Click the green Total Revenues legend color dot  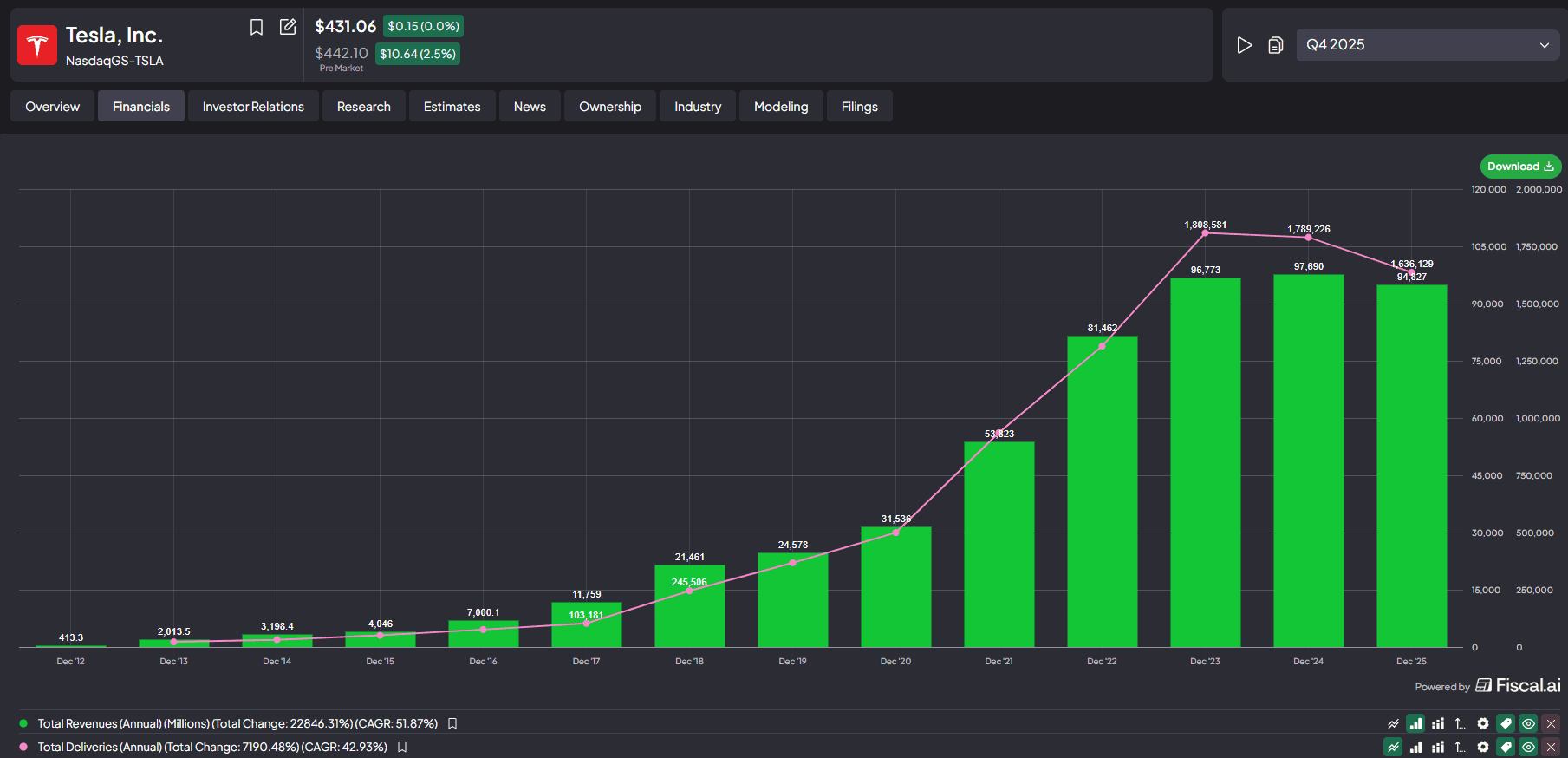coord(23,723)
